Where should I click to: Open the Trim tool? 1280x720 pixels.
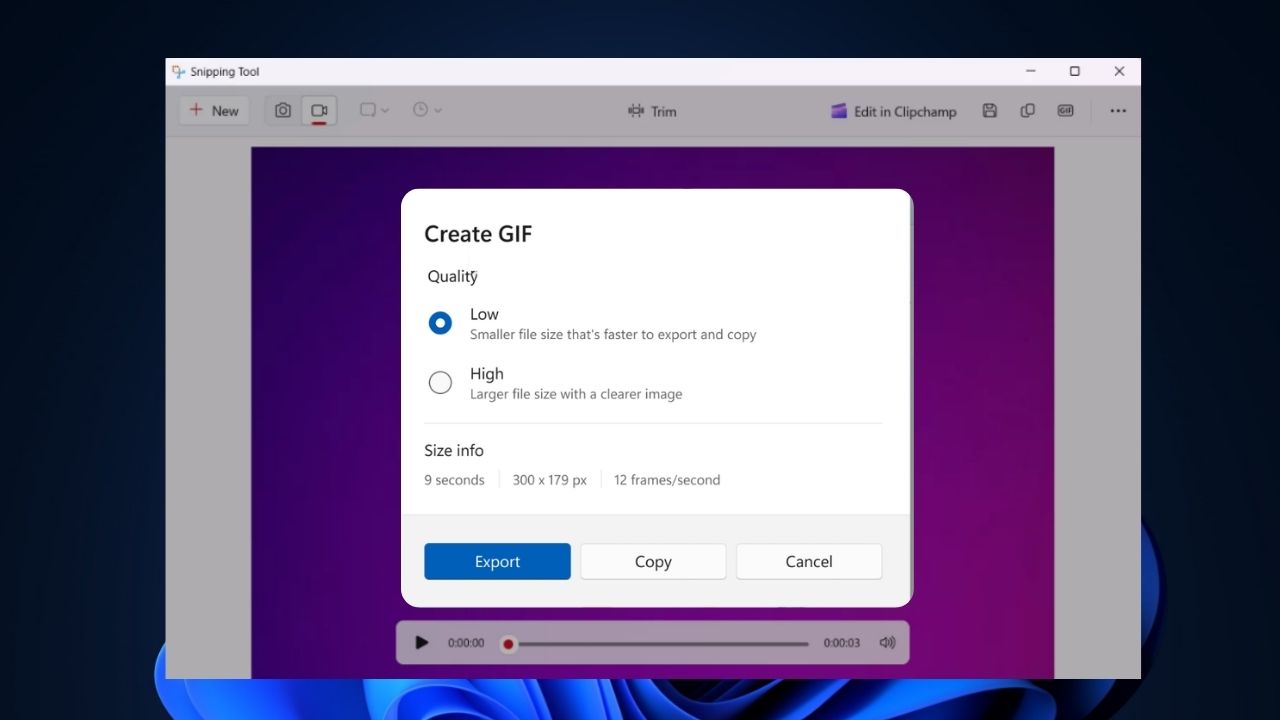point(652,111)
